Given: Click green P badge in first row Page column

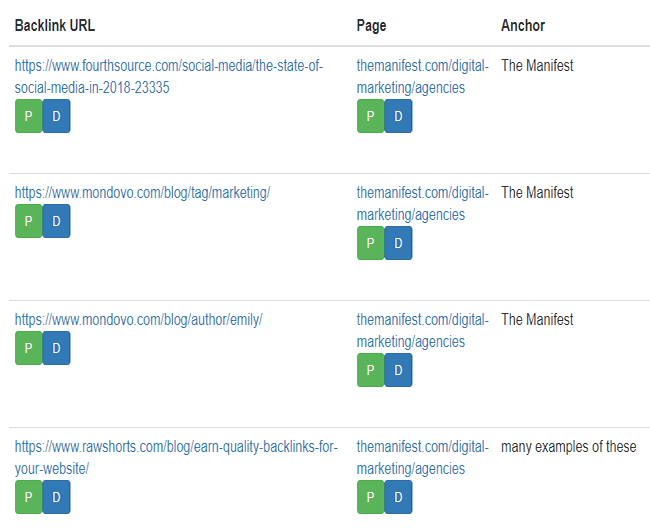Looking at the screenshot, I should pyautogui.click(x=371, y=116).
